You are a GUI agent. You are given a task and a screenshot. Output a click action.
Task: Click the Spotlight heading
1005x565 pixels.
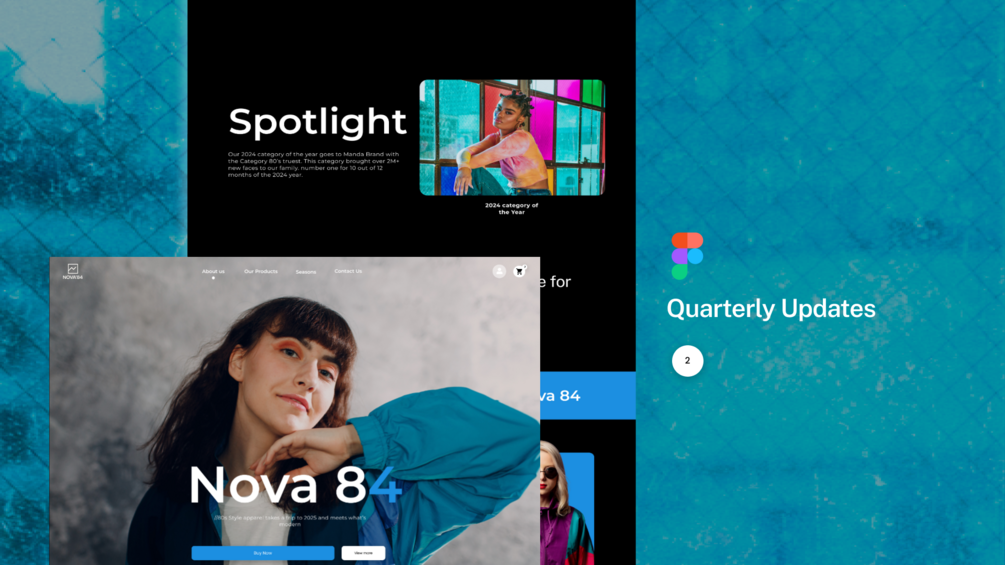[317, 122]
